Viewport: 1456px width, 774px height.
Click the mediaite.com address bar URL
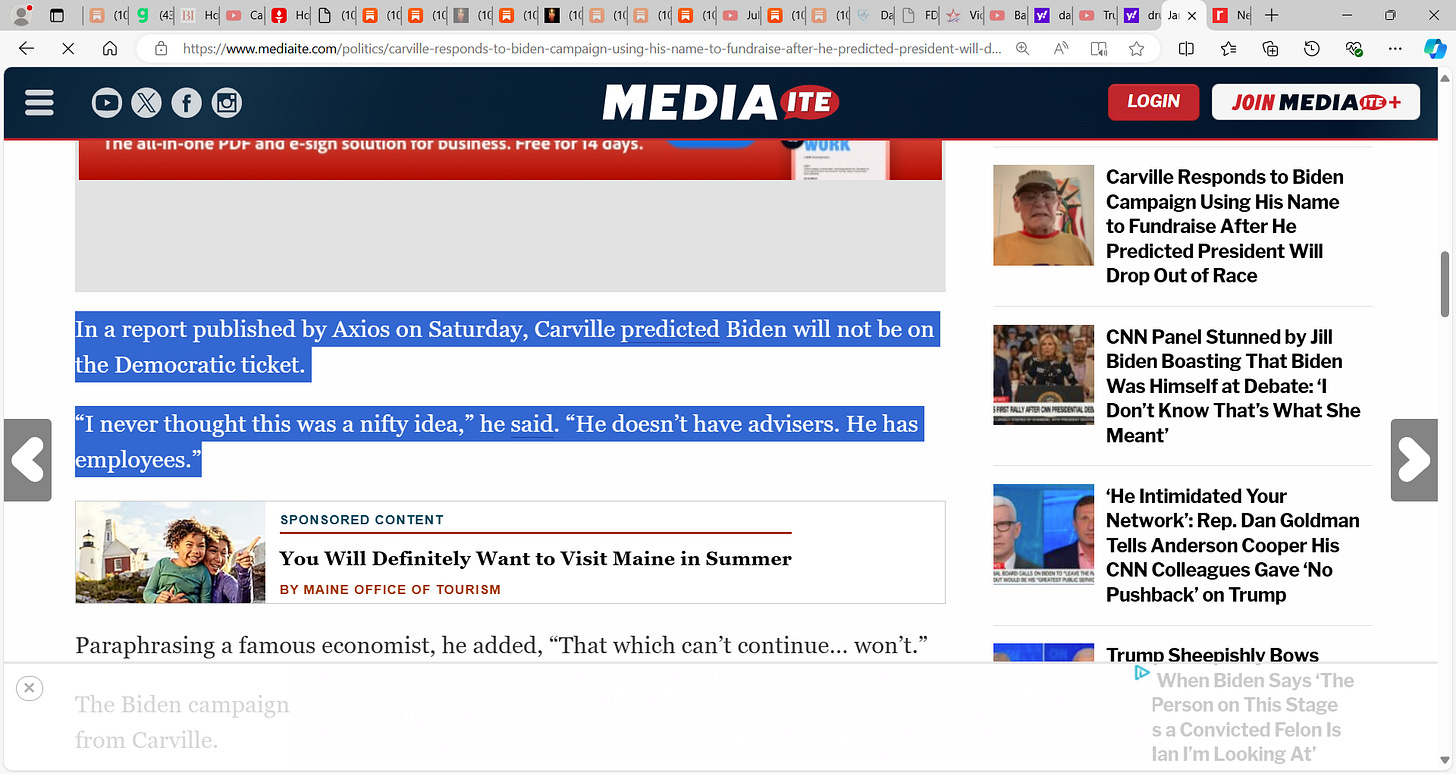[x=592, y=48]
